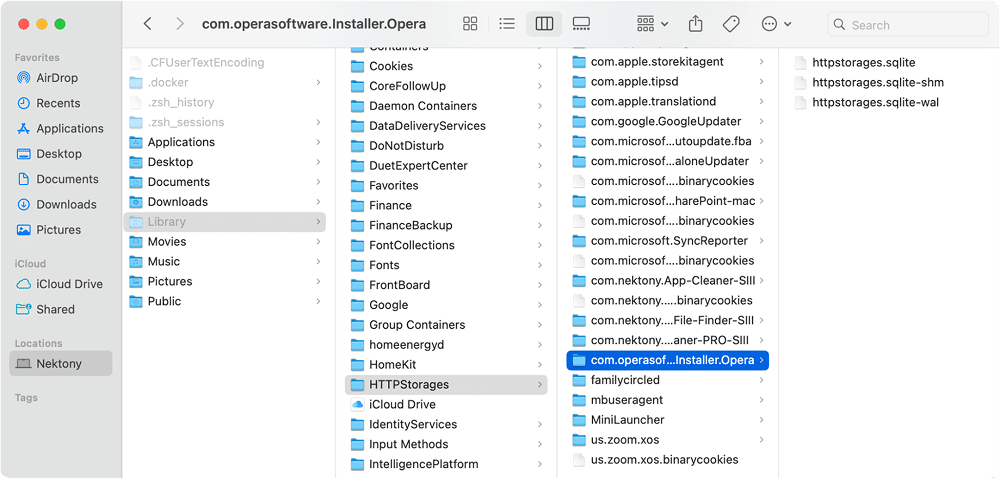
Task: Switch to icon grid view
Action: tap(470, 24)
